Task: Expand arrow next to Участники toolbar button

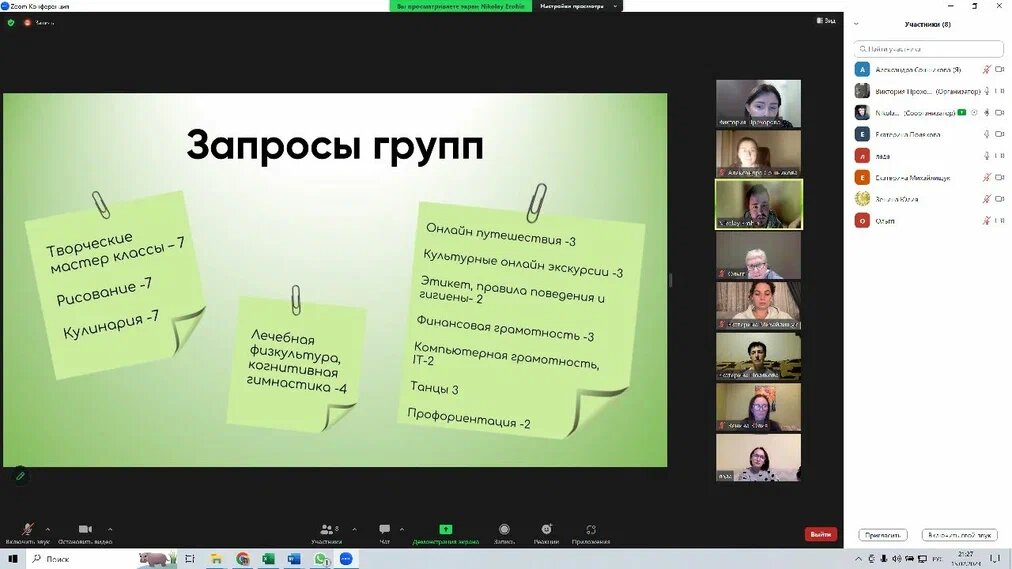Action: tap(354, 530)
